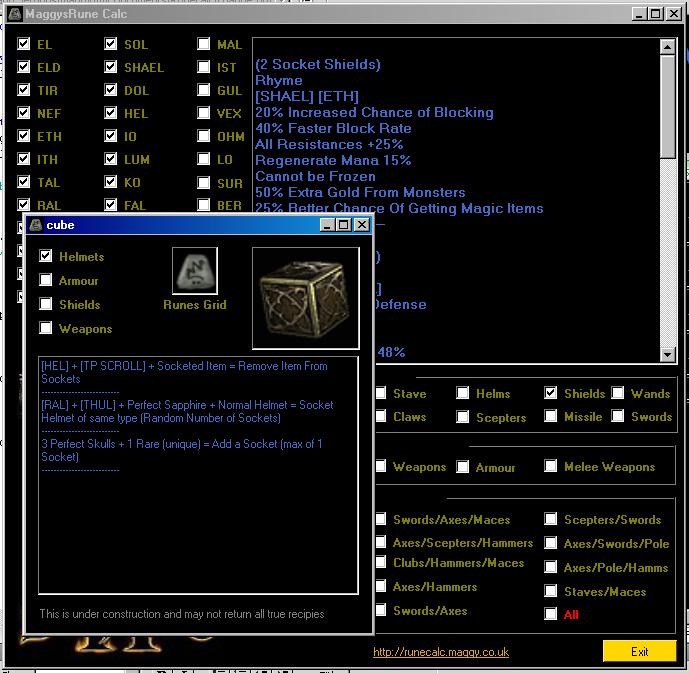Uncheck the Shields item type checkbox
Viewport: 689px width, 673px height.
551,394
